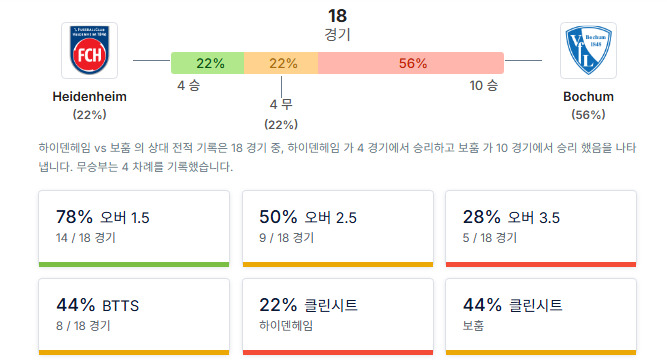
Task: Open the 44% 클린시트 보훔 card
Action: (x=541, y=317)
